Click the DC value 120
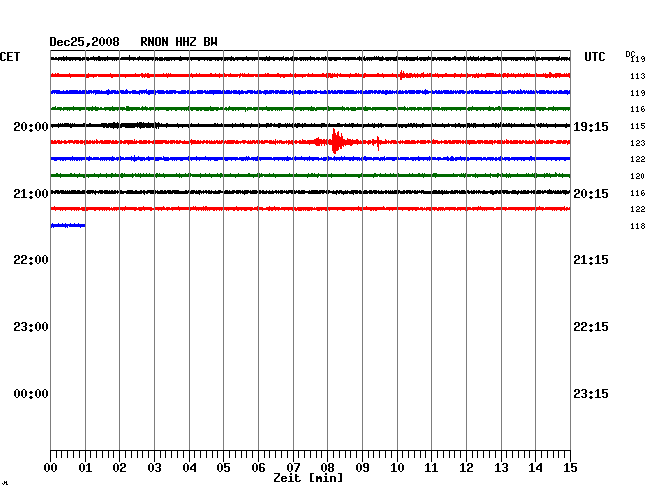Image resolution: width=650 pixels, height=494 pixels. click(x=638, y=176)
